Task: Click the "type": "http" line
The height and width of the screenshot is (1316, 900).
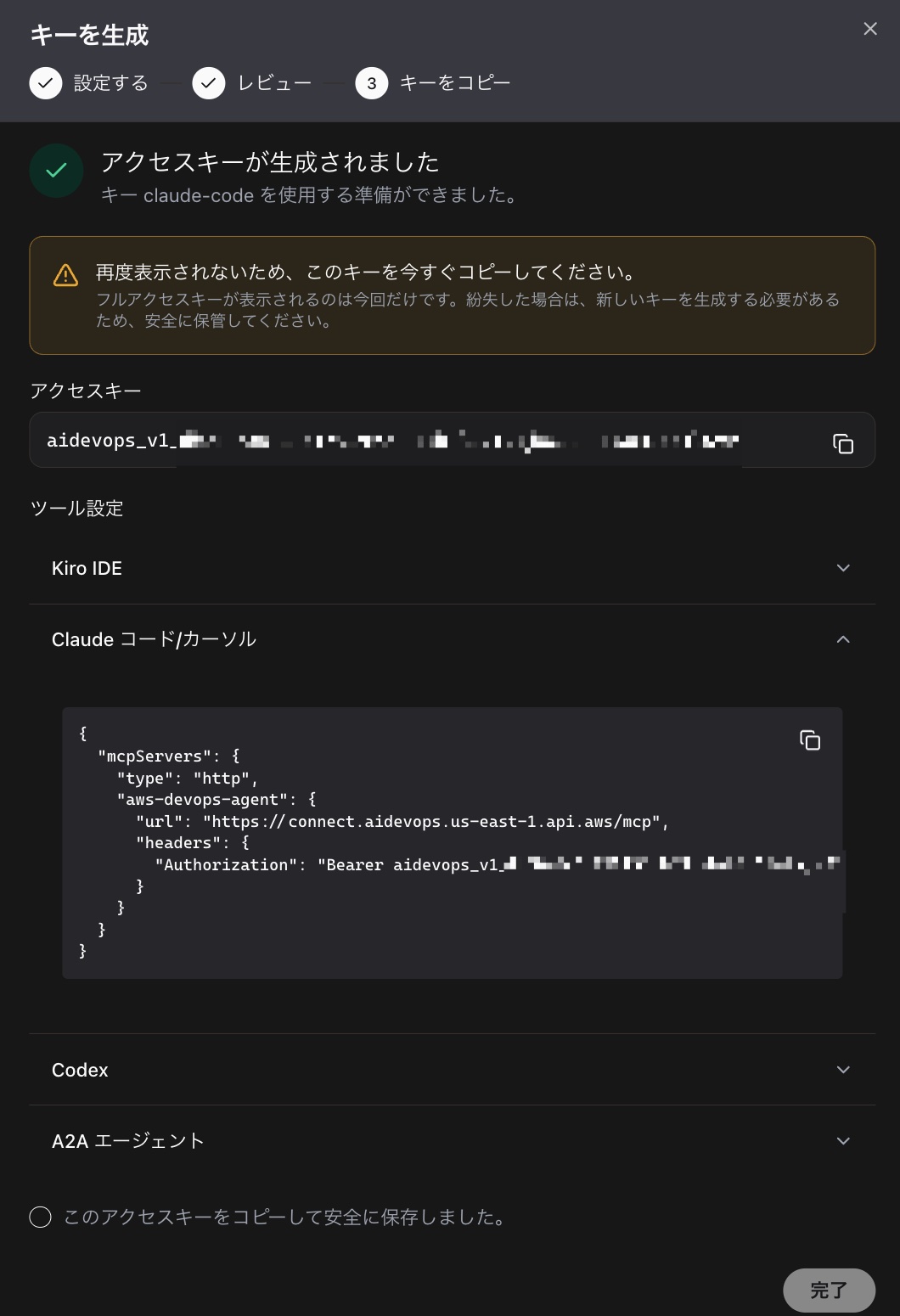Action: point(187,779)
